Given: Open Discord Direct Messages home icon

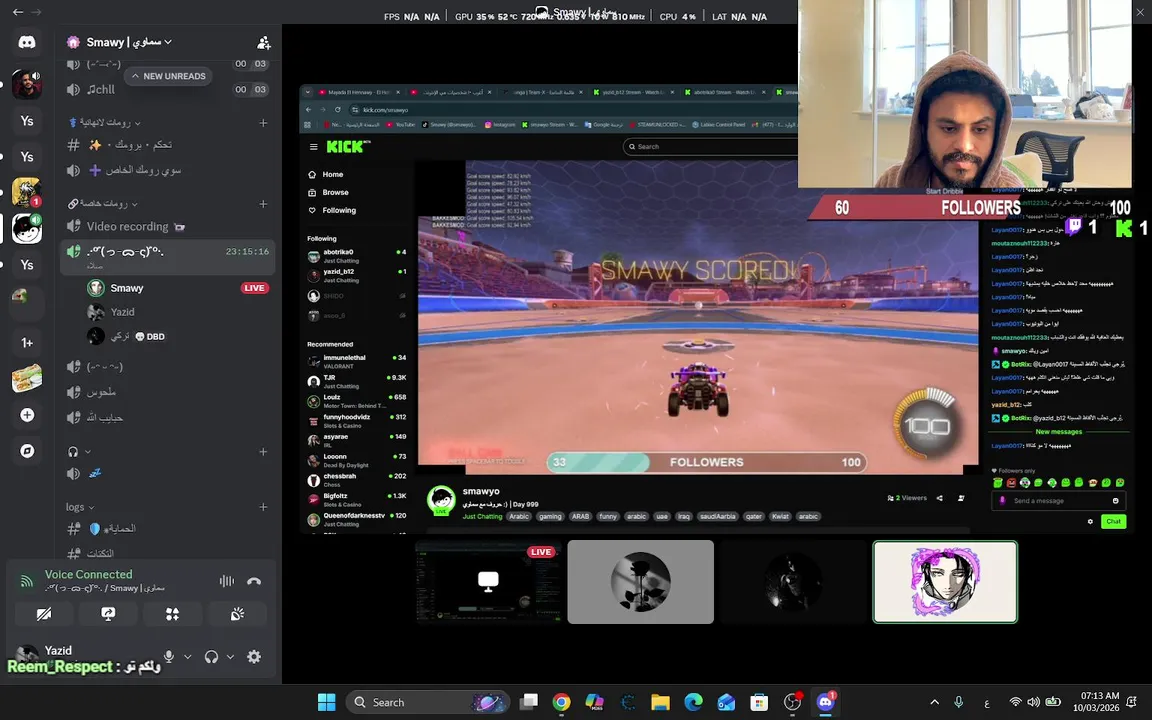Looking at the screenshot, I should point(27,43).
